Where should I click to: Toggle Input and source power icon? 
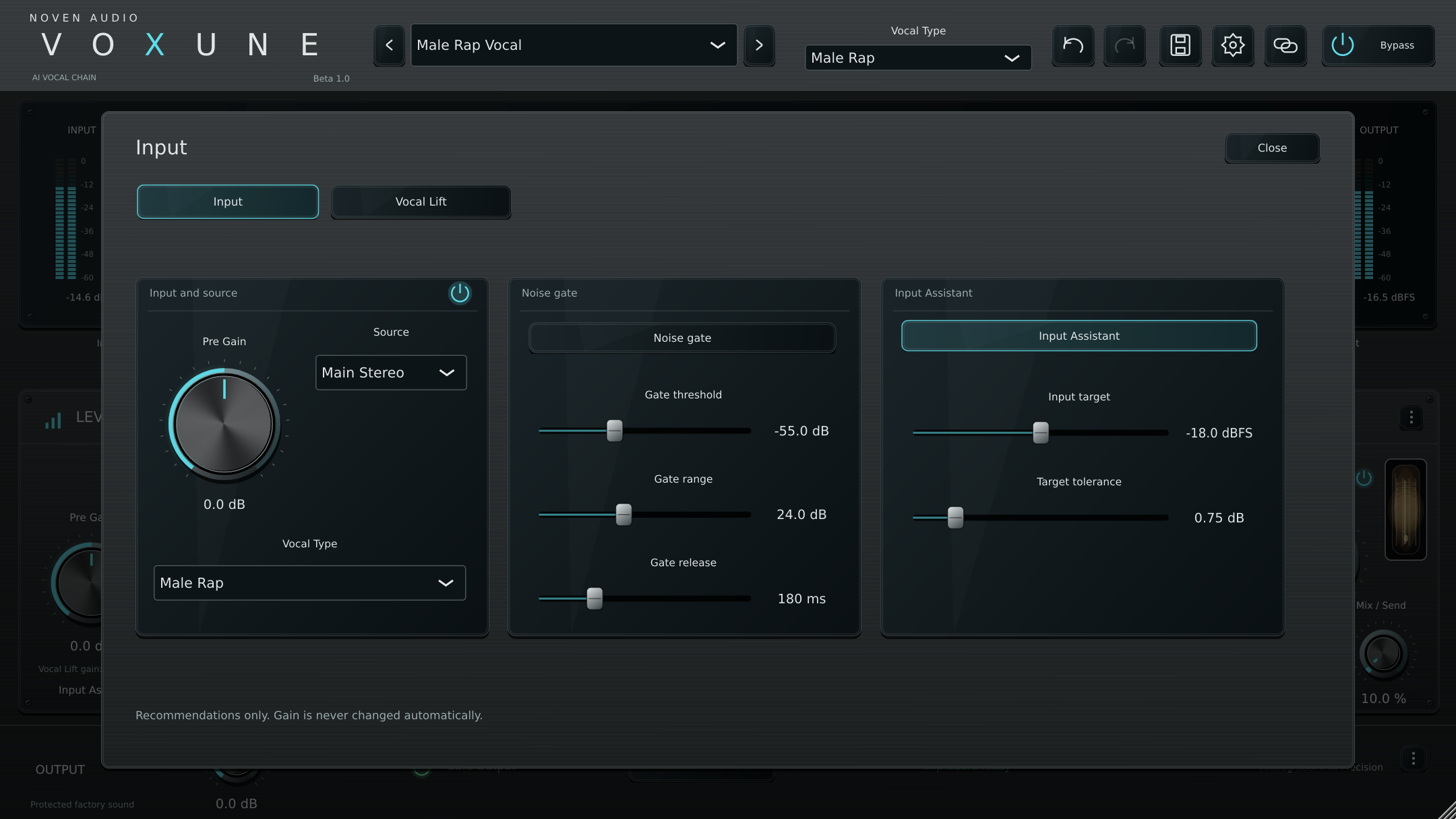pos(460,293)
